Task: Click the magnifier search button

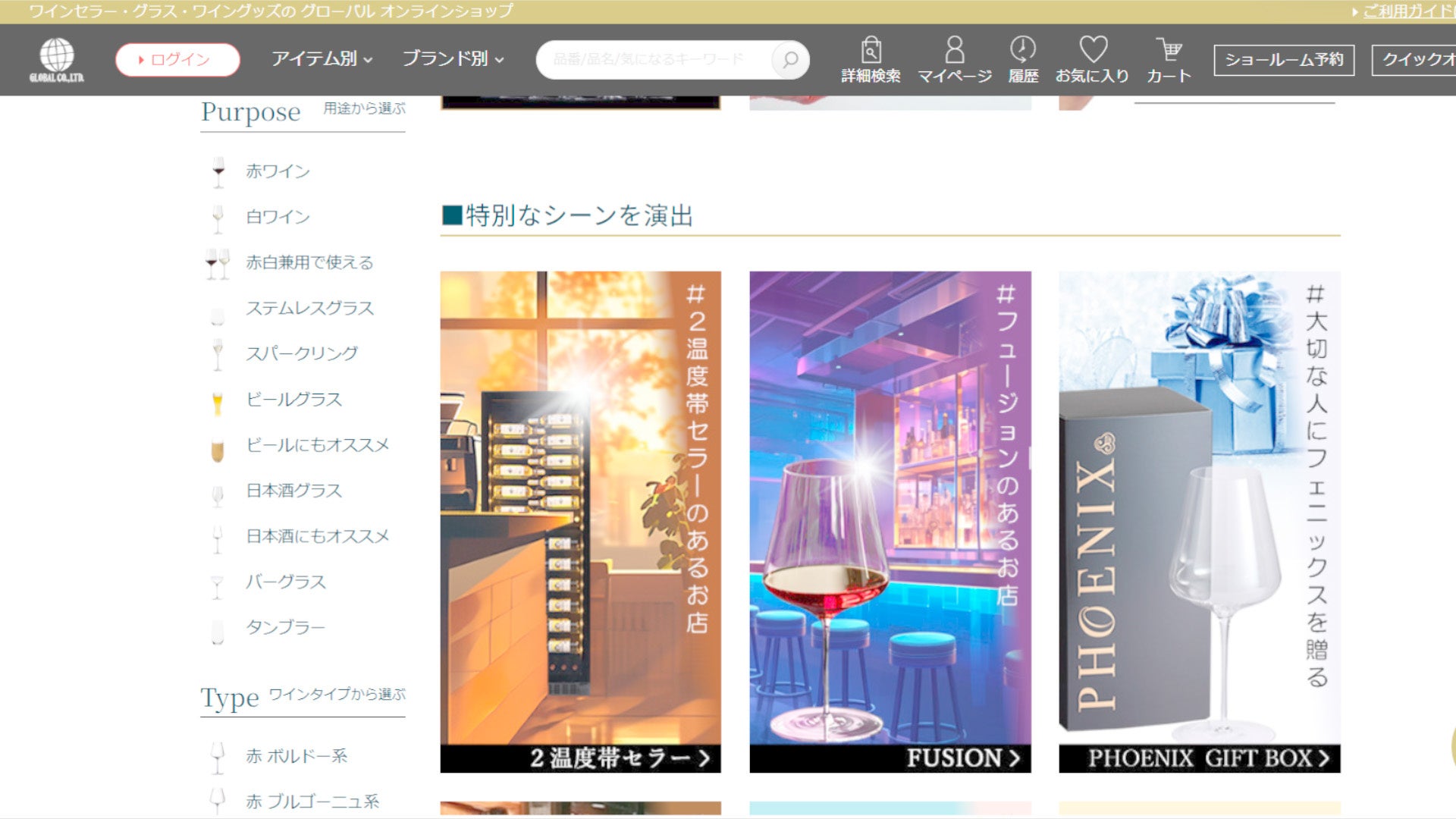Action: [789, 59]
